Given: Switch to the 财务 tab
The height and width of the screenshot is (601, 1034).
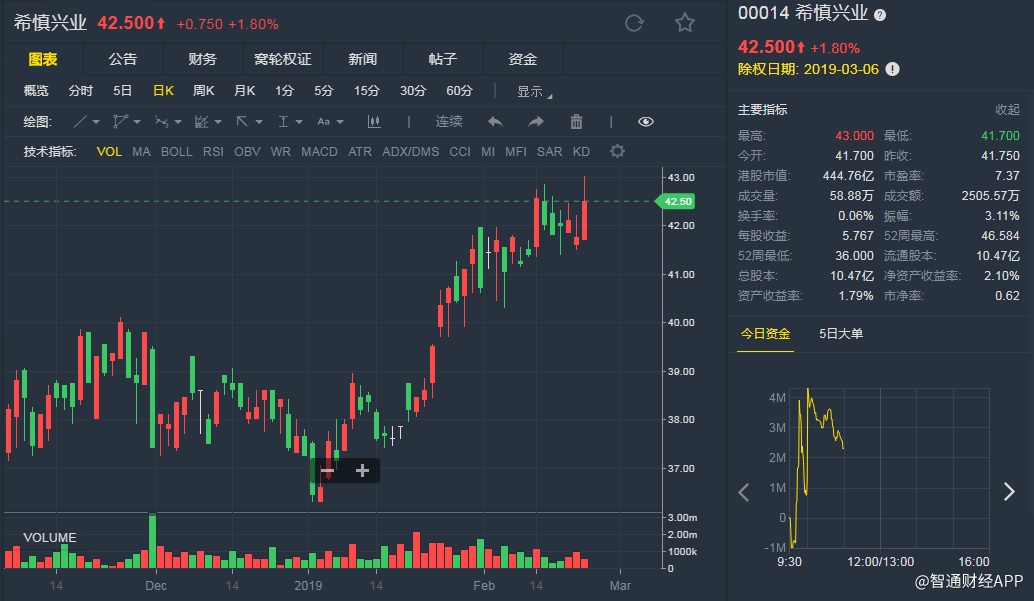Looking at the screenshot, I should point(202,60).
